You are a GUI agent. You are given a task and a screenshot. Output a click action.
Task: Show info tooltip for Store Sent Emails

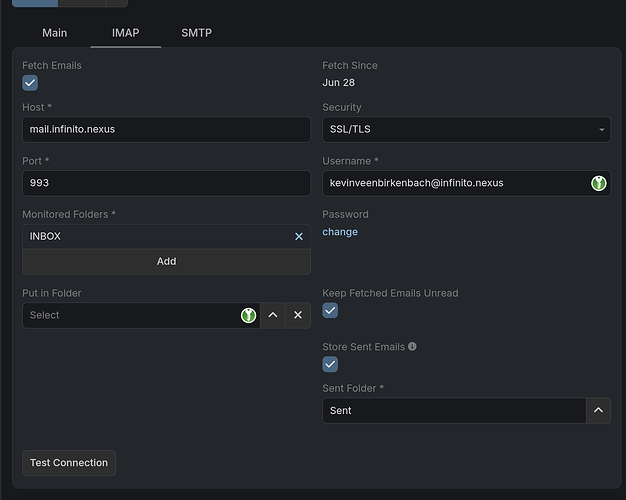[412, 347]
